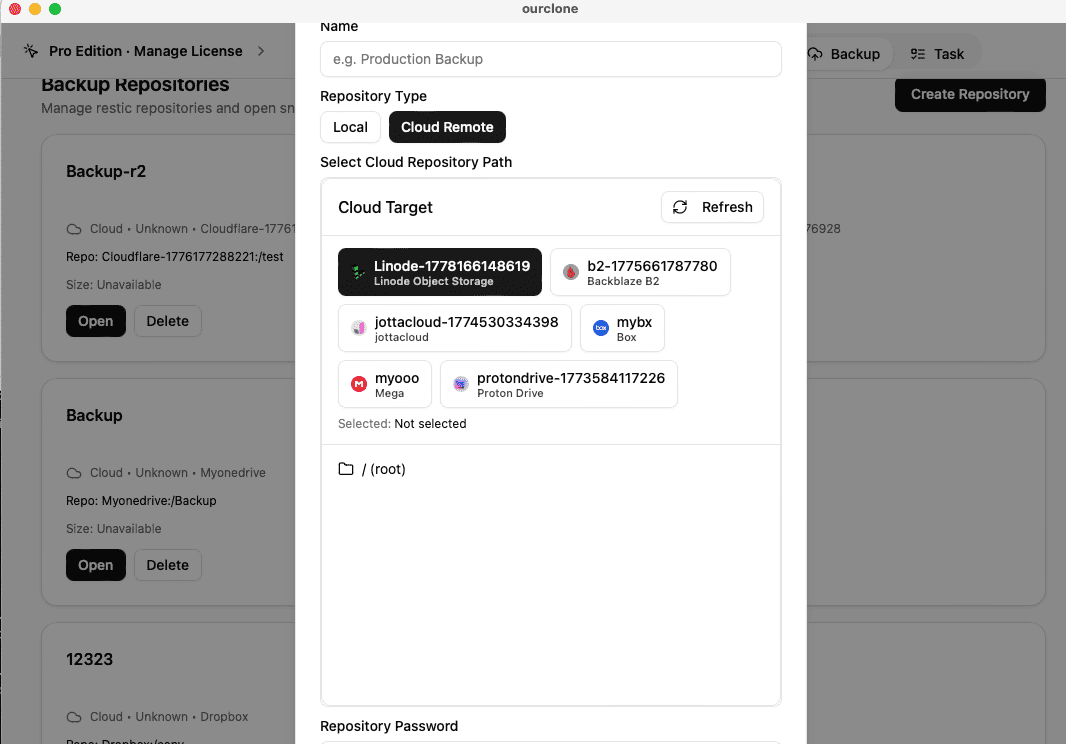
Task: Click the jottacloud logo icon
Action: point(358,328)
